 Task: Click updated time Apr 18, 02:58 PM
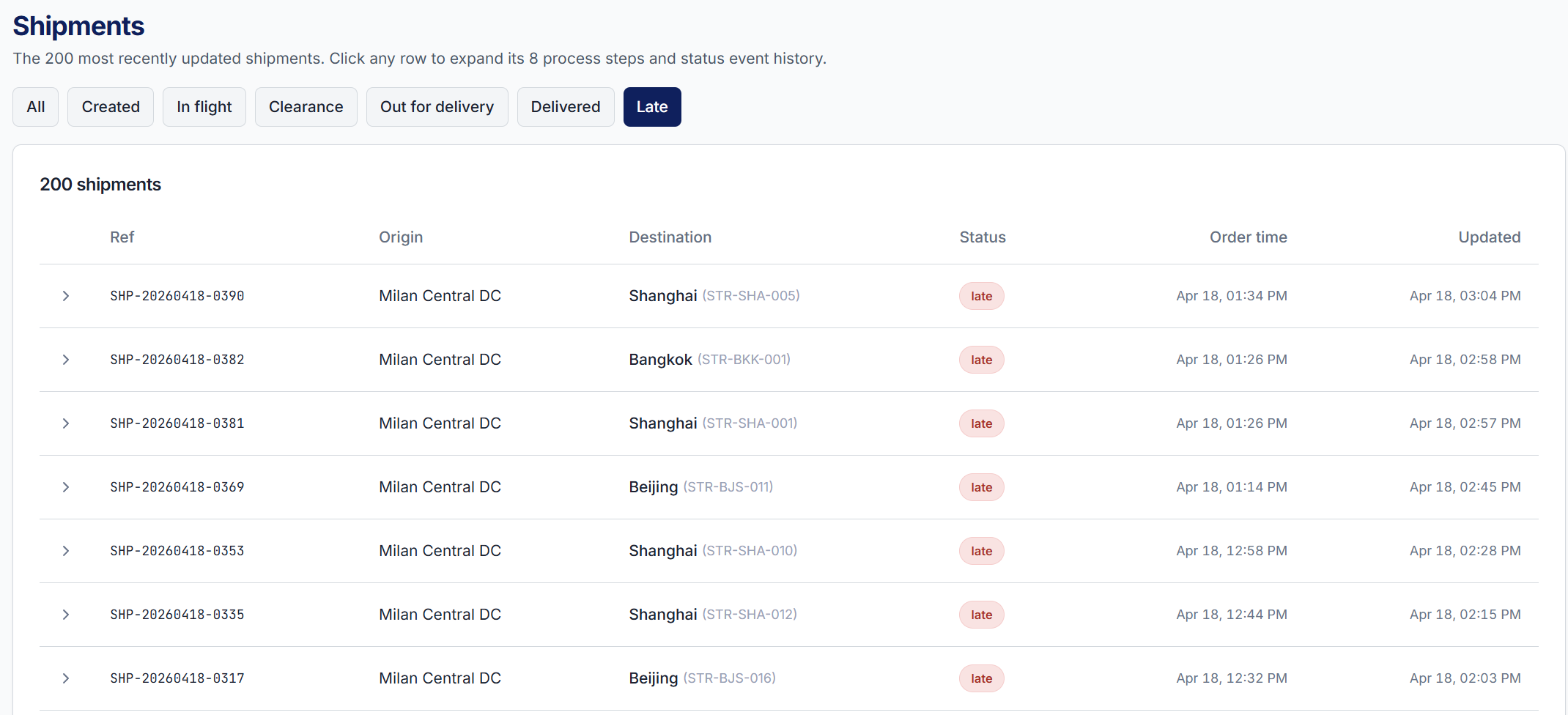pos(1465,360)
